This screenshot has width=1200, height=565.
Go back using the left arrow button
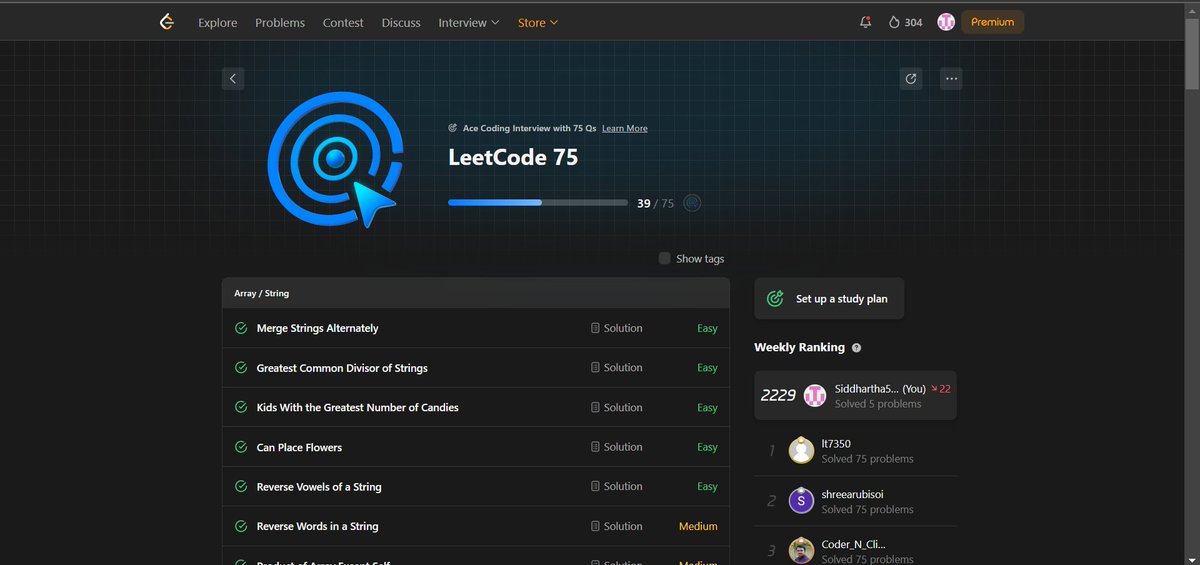click(233, 78)
